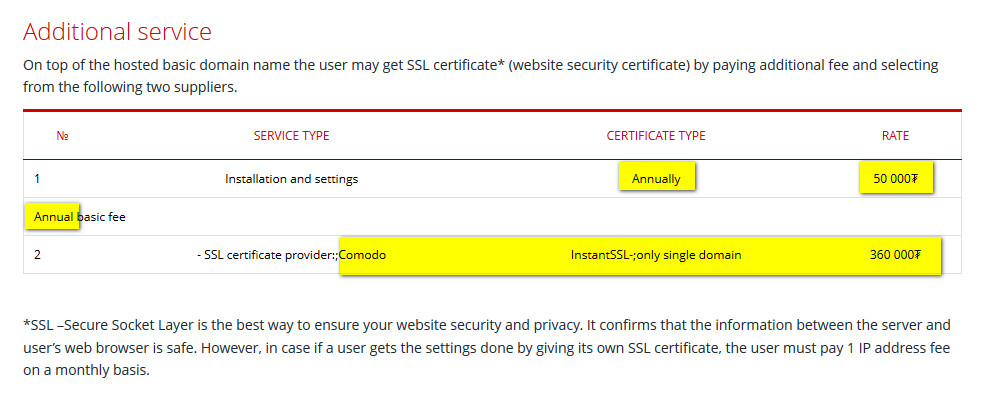The image size is (1002, 398).
Task: Click the highlighted word 'Annual'
Action: (52, 216)
